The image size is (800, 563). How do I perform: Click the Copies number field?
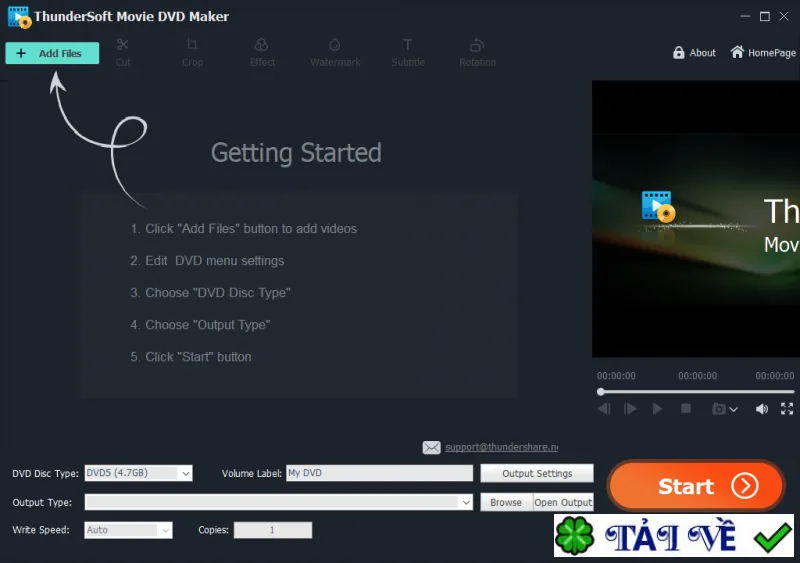click(x=272, y=530)
